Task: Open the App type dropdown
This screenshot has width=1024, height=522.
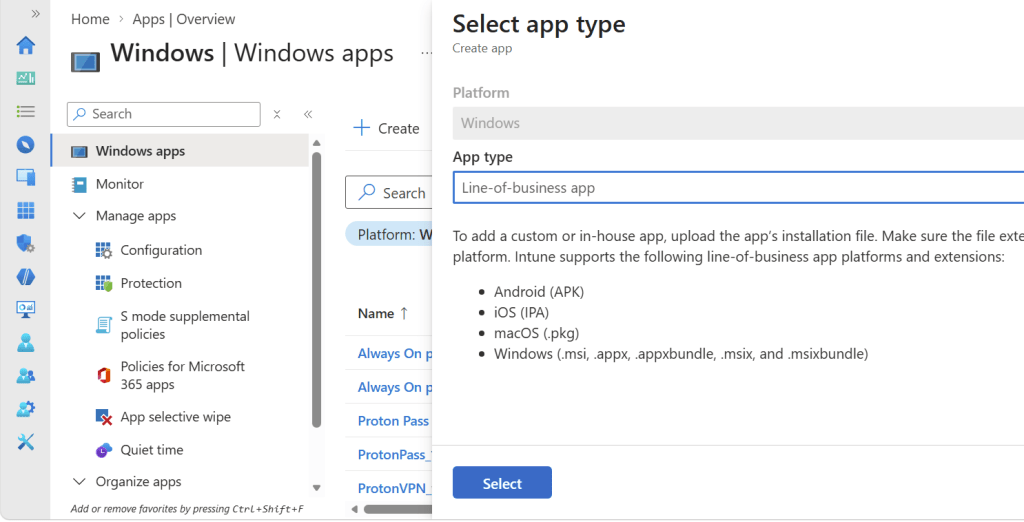Action: tap(738, 188)
